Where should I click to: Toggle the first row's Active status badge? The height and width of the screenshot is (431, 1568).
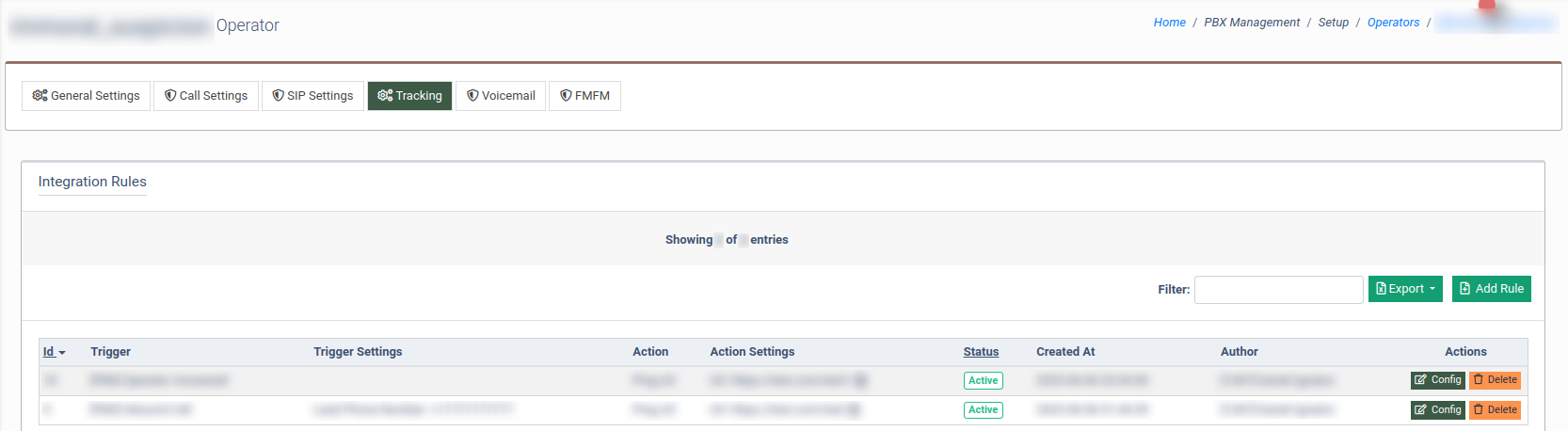coord(983,381)
